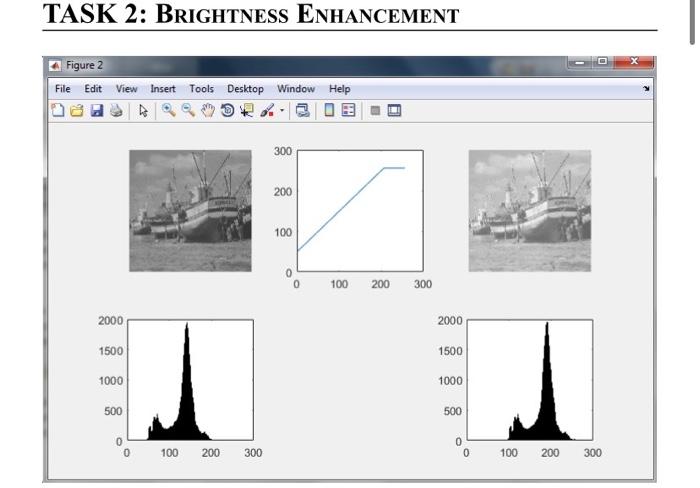Screen dimensions: 700x488
Task: Click the MATLAB logo in the Figure 2 title bar
Action: point(55,66)
